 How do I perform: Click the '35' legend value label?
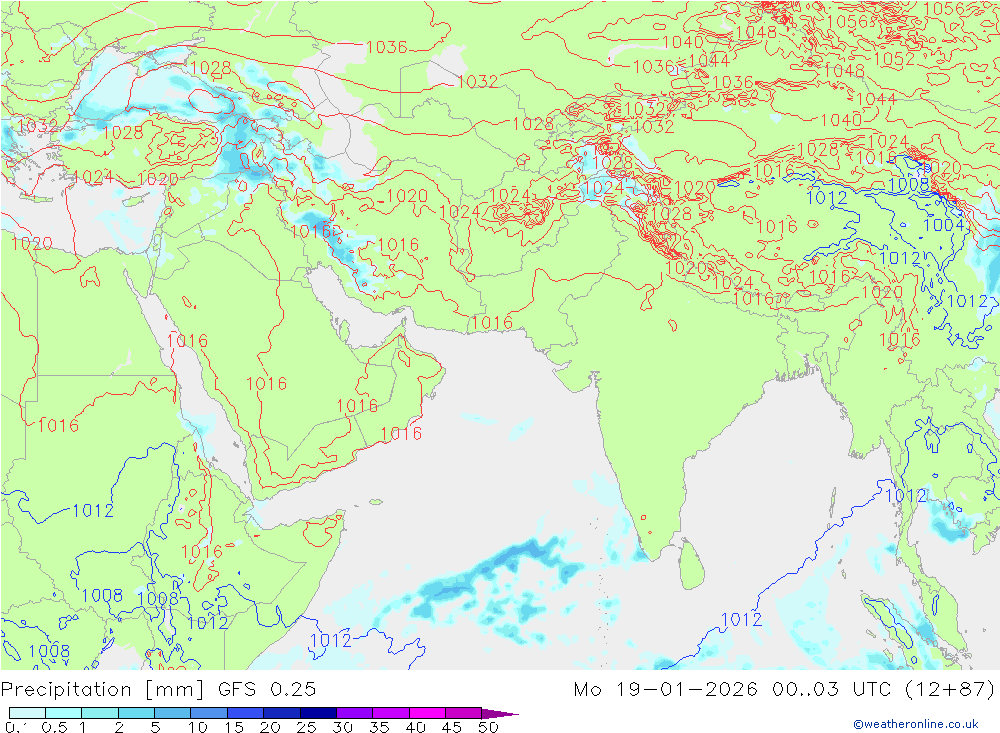pos(379,727)
